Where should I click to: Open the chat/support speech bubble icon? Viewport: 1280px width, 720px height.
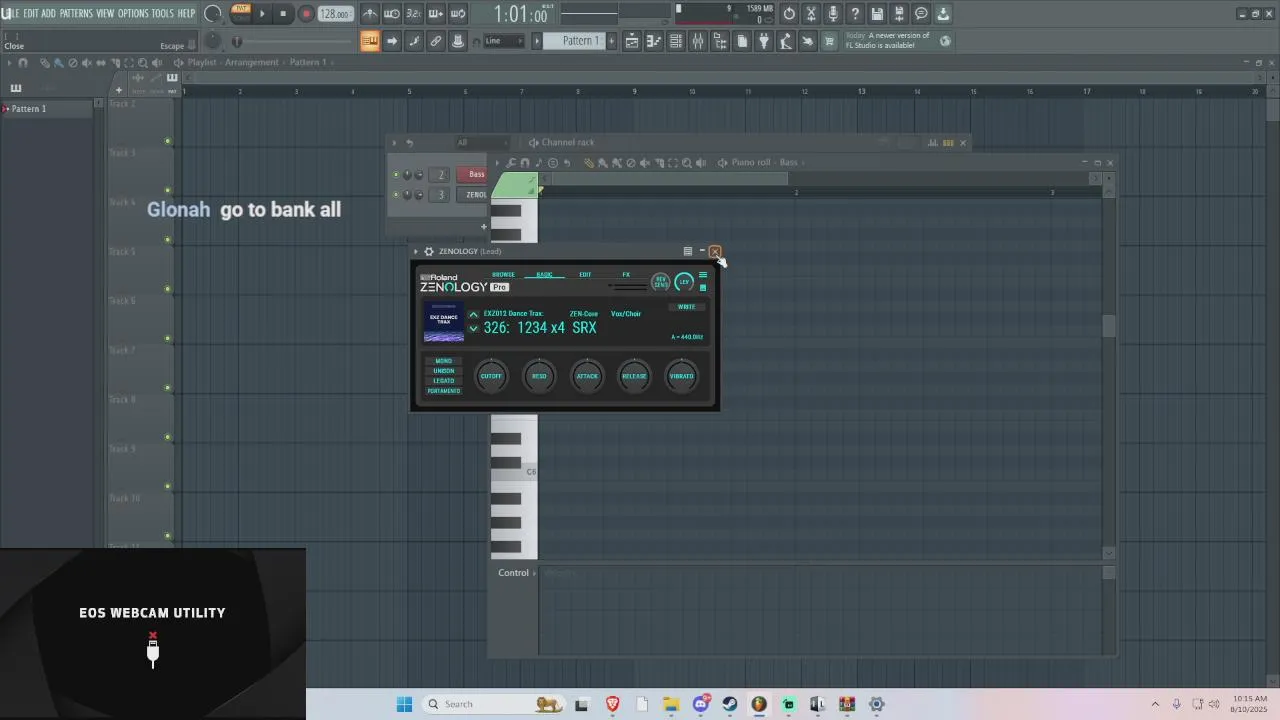click(x=921, y=14)
